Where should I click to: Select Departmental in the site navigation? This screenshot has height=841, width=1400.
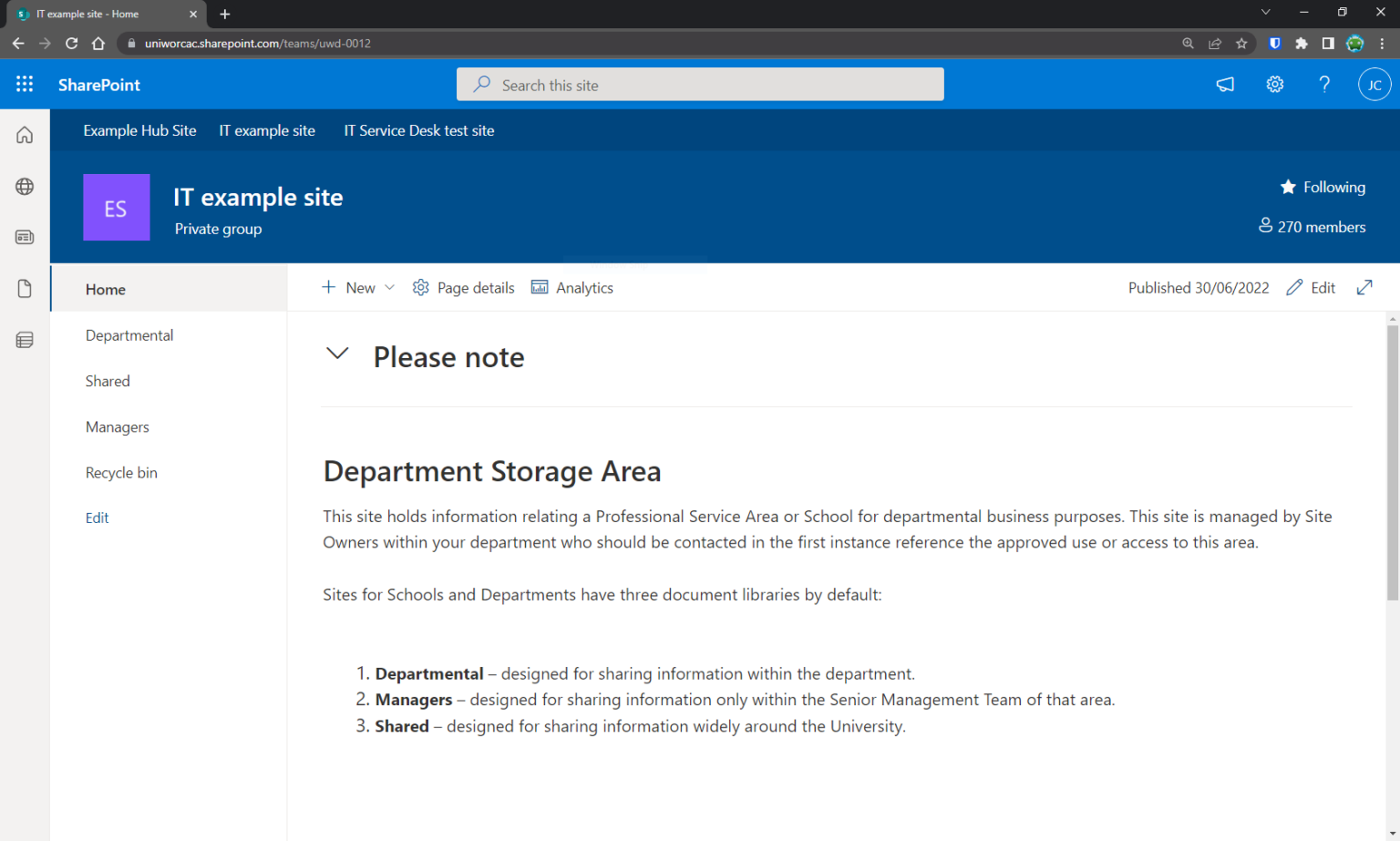(129, 335)
